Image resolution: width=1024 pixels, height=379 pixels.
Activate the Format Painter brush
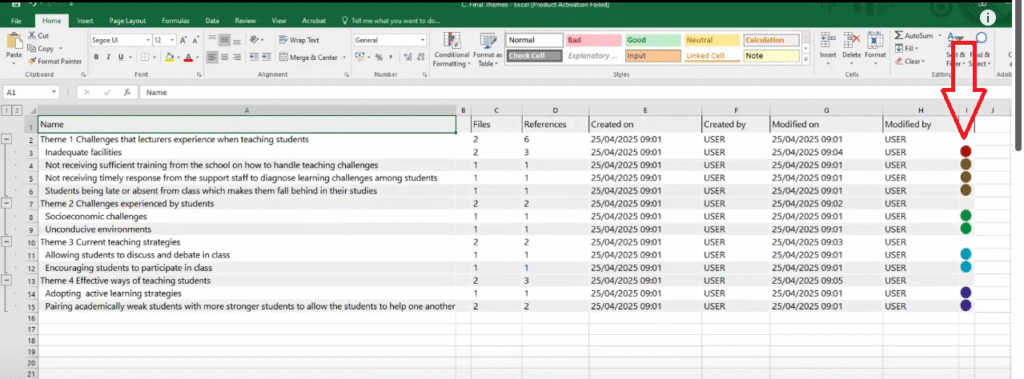tap(55, 61)
